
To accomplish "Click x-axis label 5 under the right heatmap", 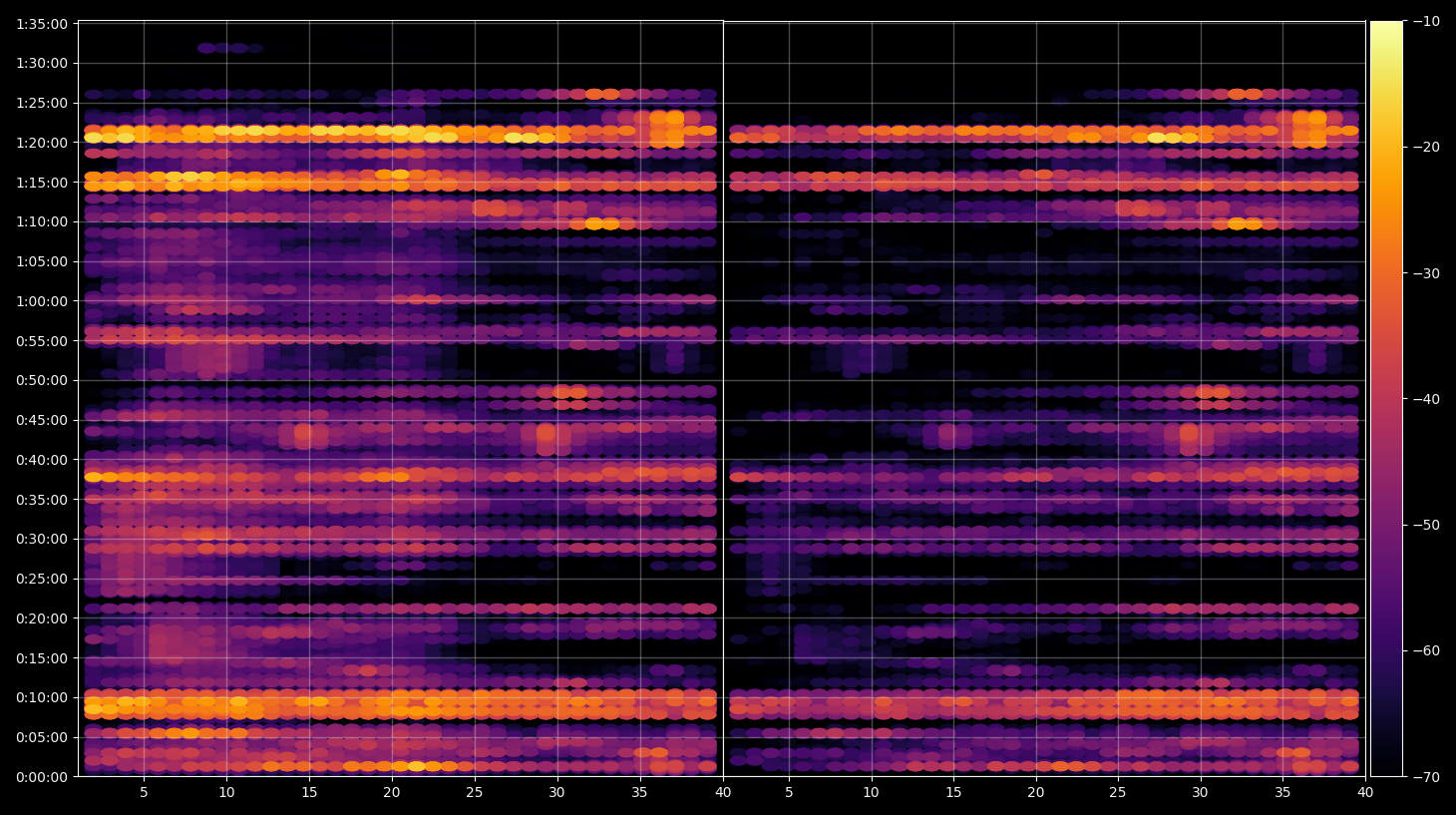I will [x=789, y=793].
